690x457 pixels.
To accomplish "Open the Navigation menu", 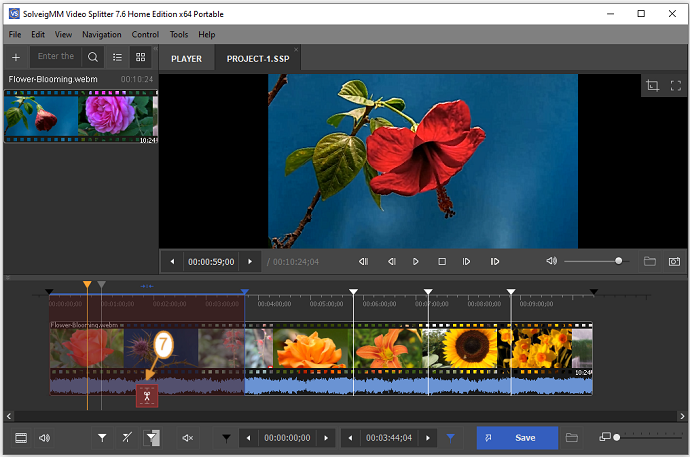I will coord(102,34).
